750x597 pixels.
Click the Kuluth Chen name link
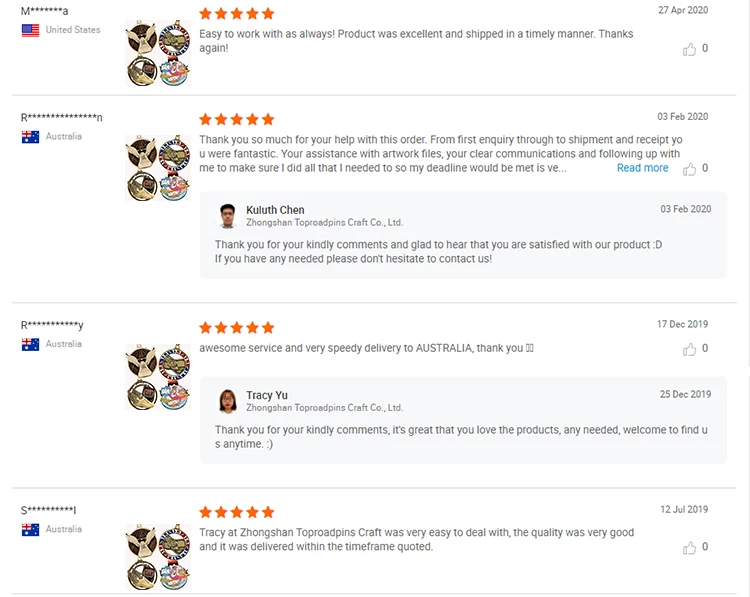click(275, 210)
